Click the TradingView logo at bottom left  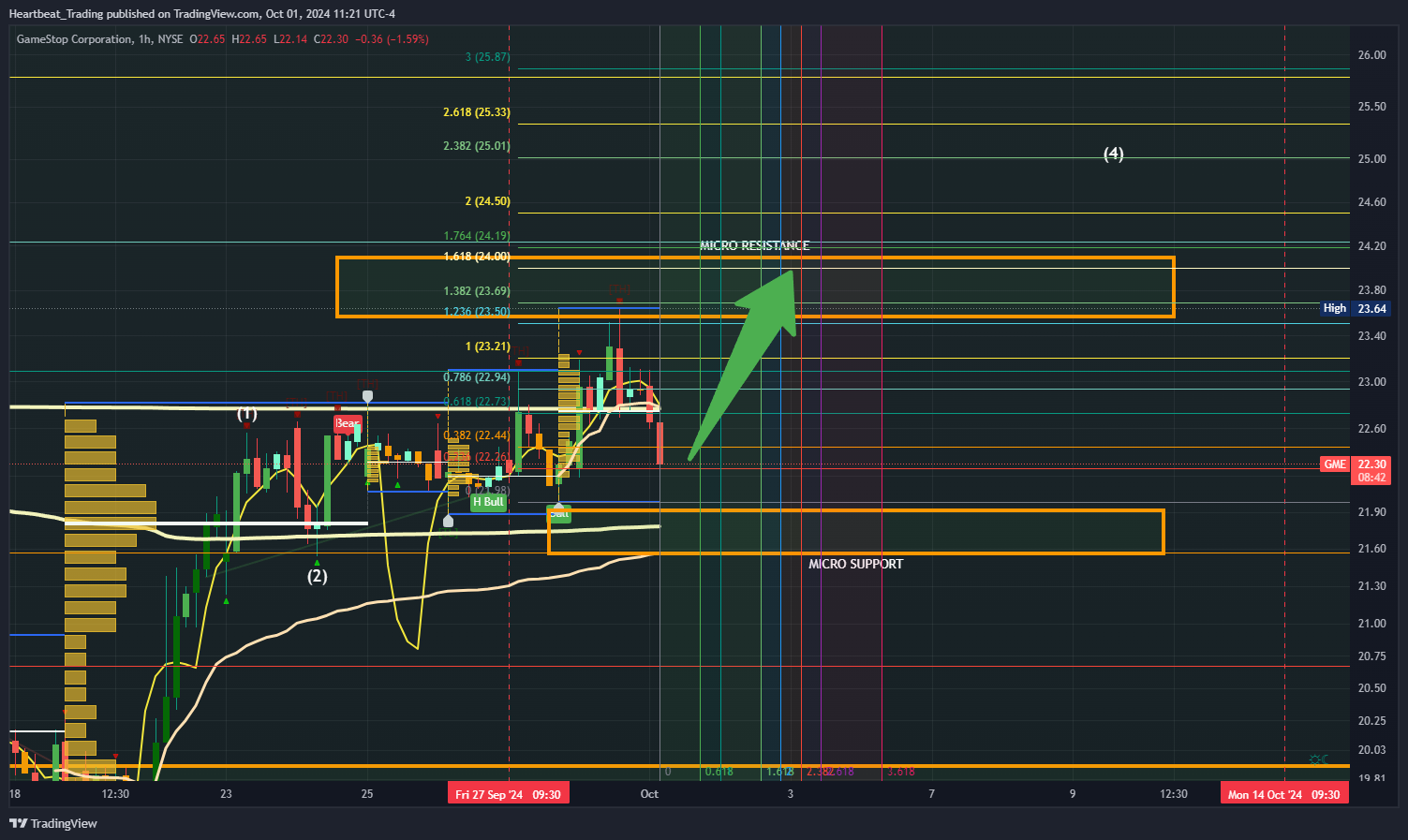[53, 823]
